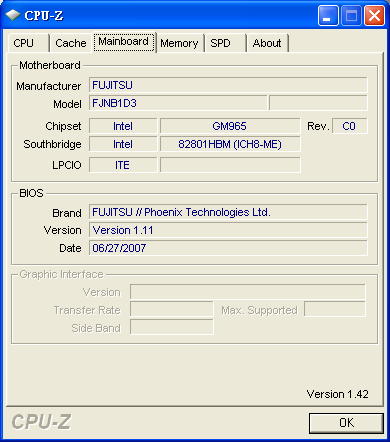390x442 pixels.
Task: Click the C0 revision field
Action: tap(350, 126)
